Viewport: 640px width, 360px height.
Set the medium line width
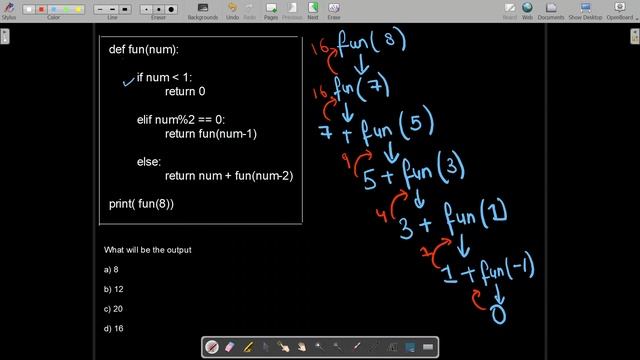click(x=112, y=9)
